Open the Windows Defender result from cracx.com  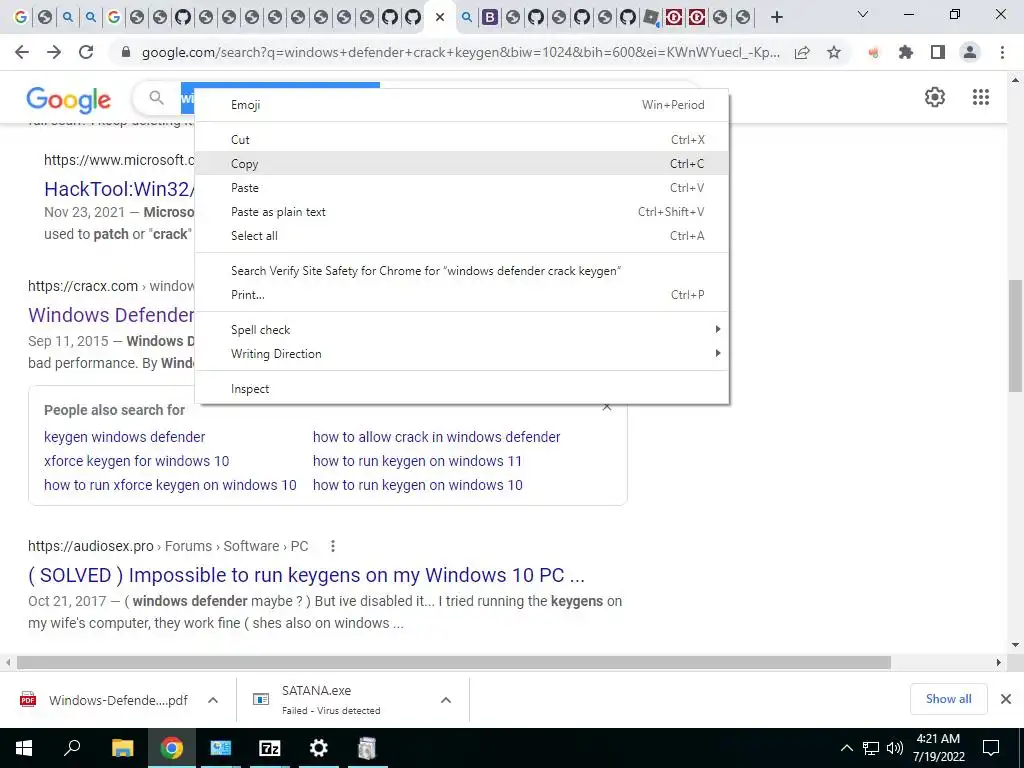111,315
